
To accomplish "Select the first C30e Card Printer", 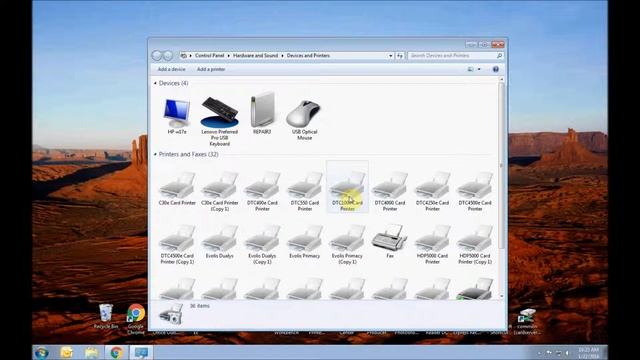I will 177,188.
